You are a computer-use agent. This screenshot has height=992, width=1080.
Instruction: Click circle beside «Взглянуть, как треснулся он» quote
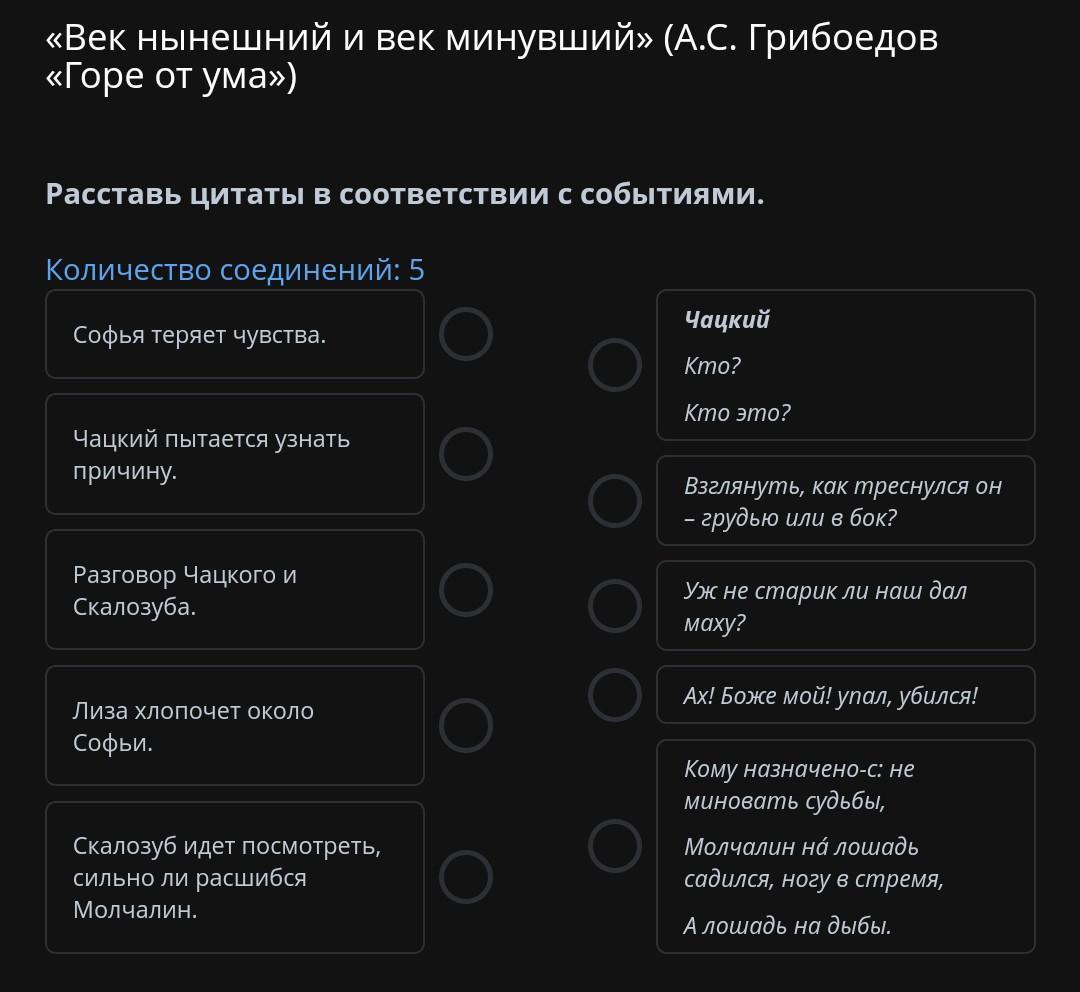pos(615,501)
